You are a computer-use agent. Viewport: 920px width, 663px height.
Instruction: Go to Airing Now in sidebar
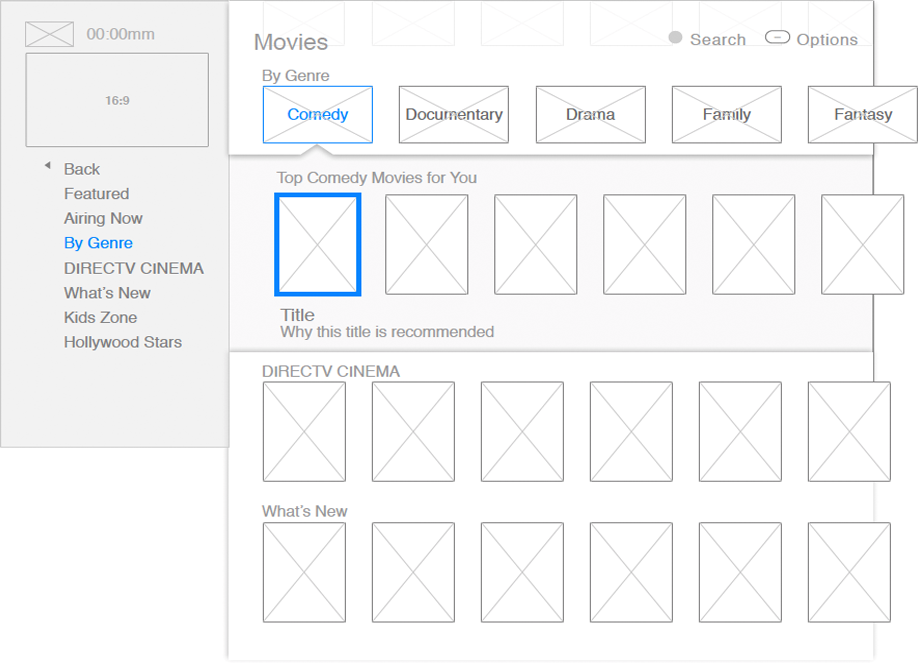[x=103, y=218]
